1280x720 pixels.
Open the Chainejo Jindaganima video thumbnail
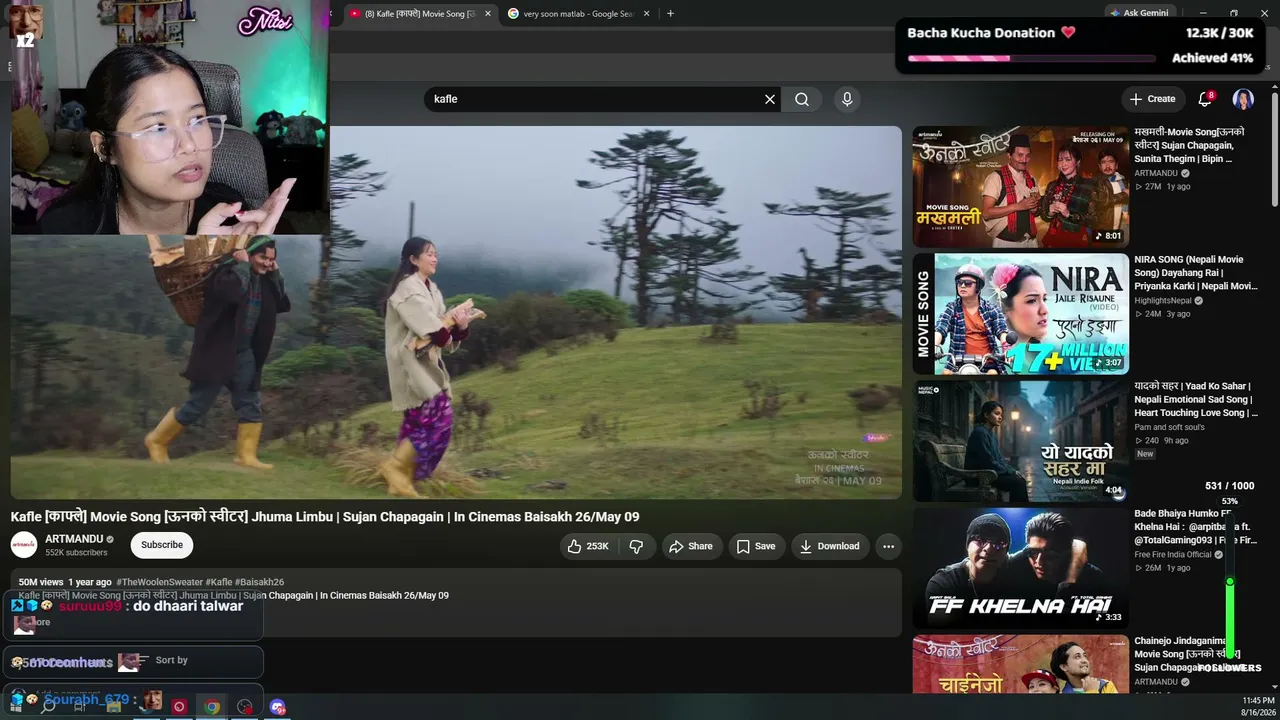pos(1020,664)
